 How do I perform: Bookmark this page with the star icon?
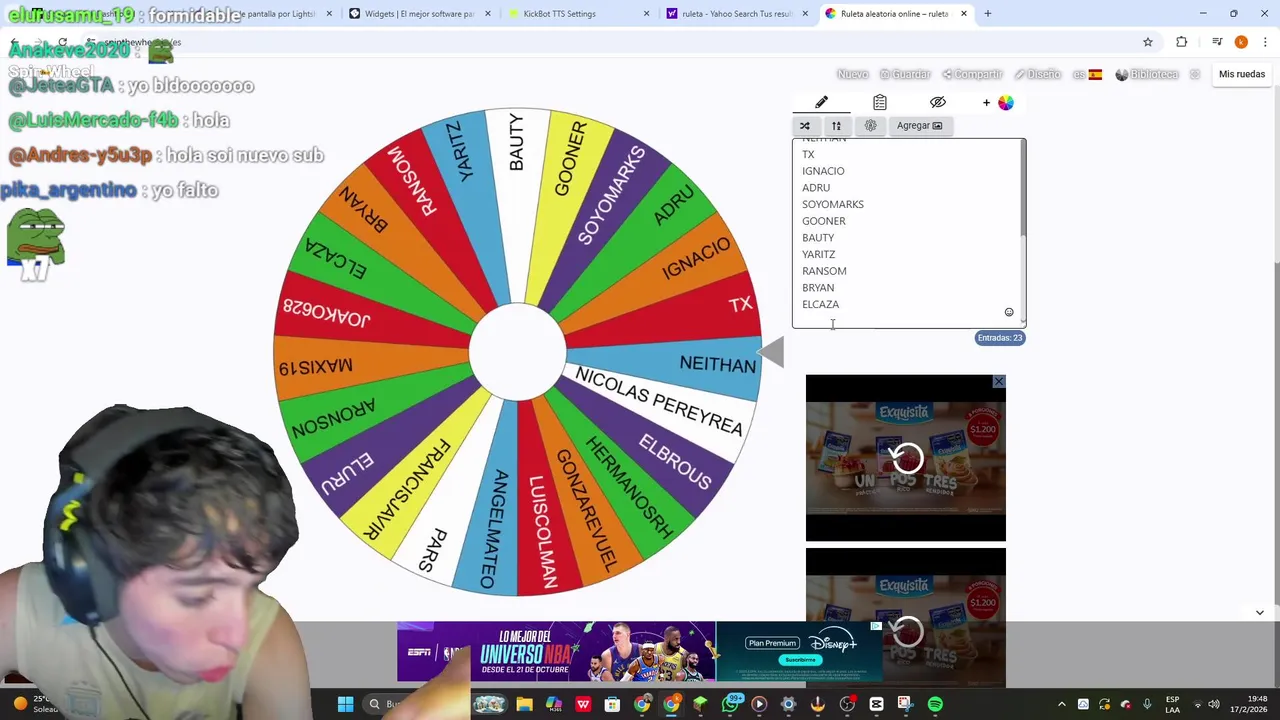click(1148, 42)
